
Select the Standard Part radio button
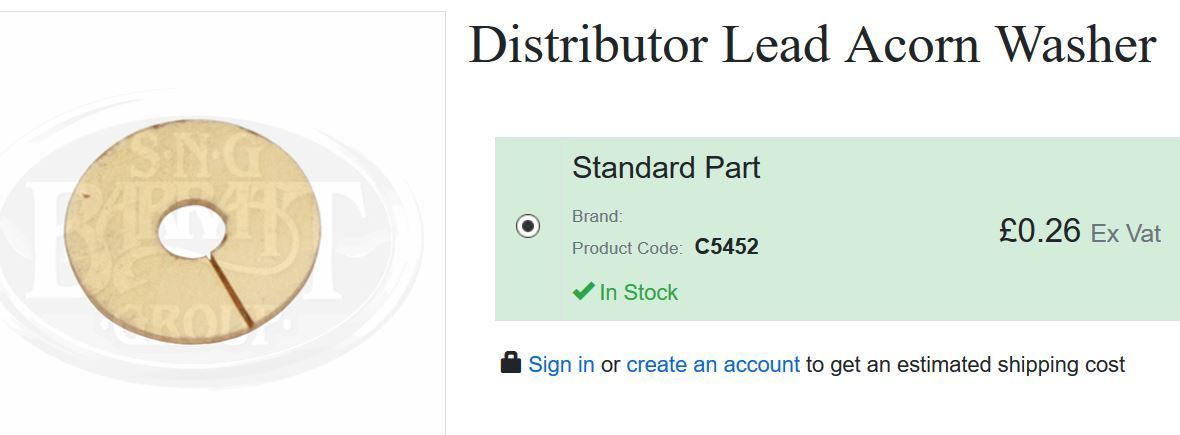click(528, 226)
